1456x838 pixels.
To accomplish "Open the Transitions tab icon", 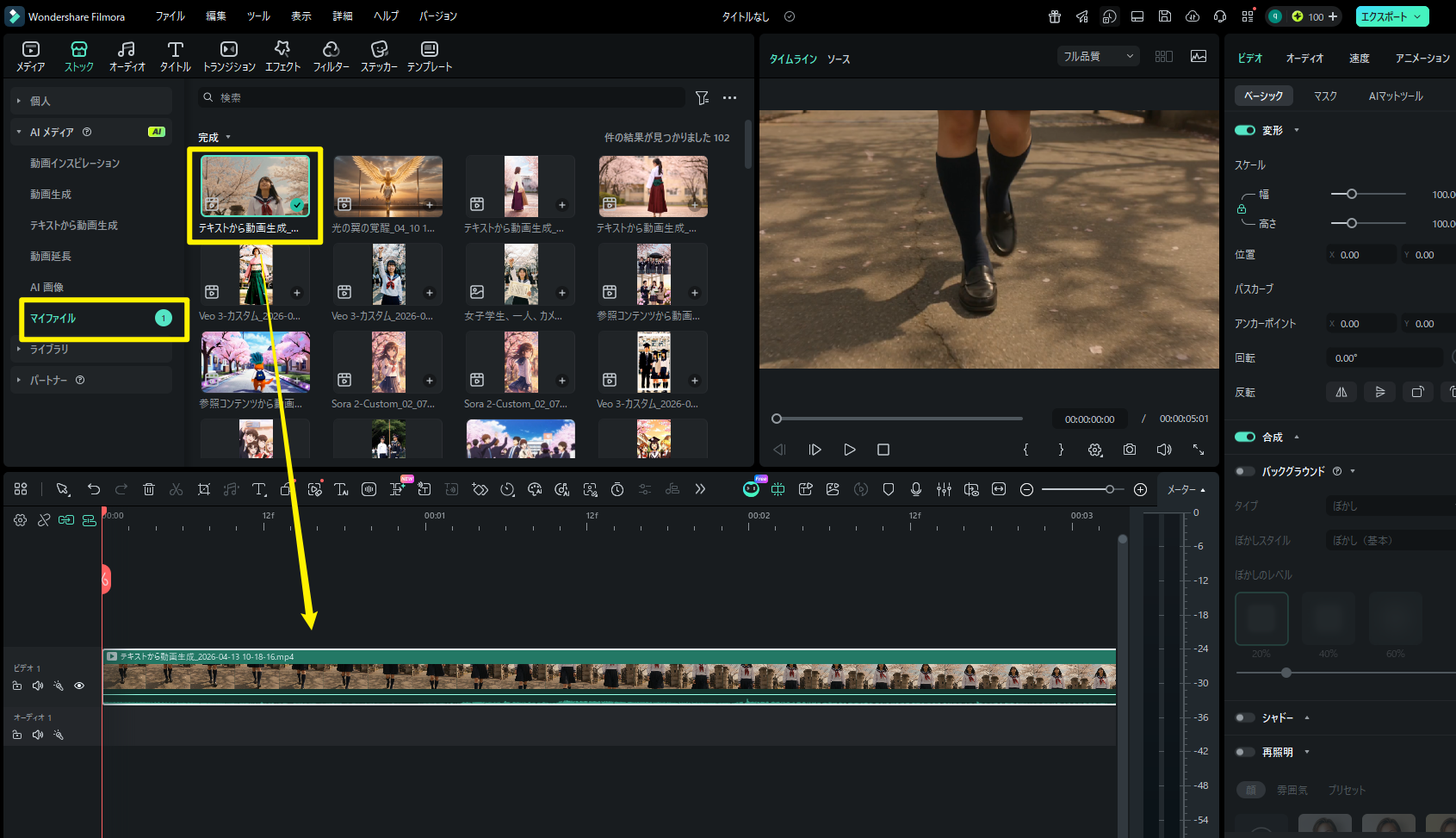I will coord(228,50).
